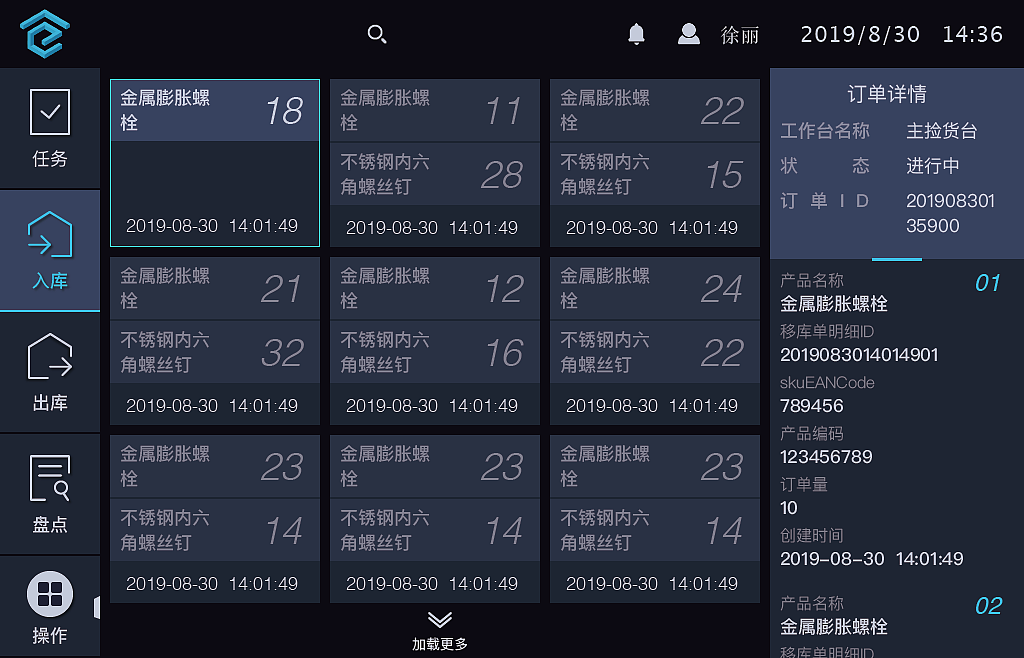Screen dimensions: 1024x658
Task: Click the app logo in top-left corner
Action: [44, 33]
